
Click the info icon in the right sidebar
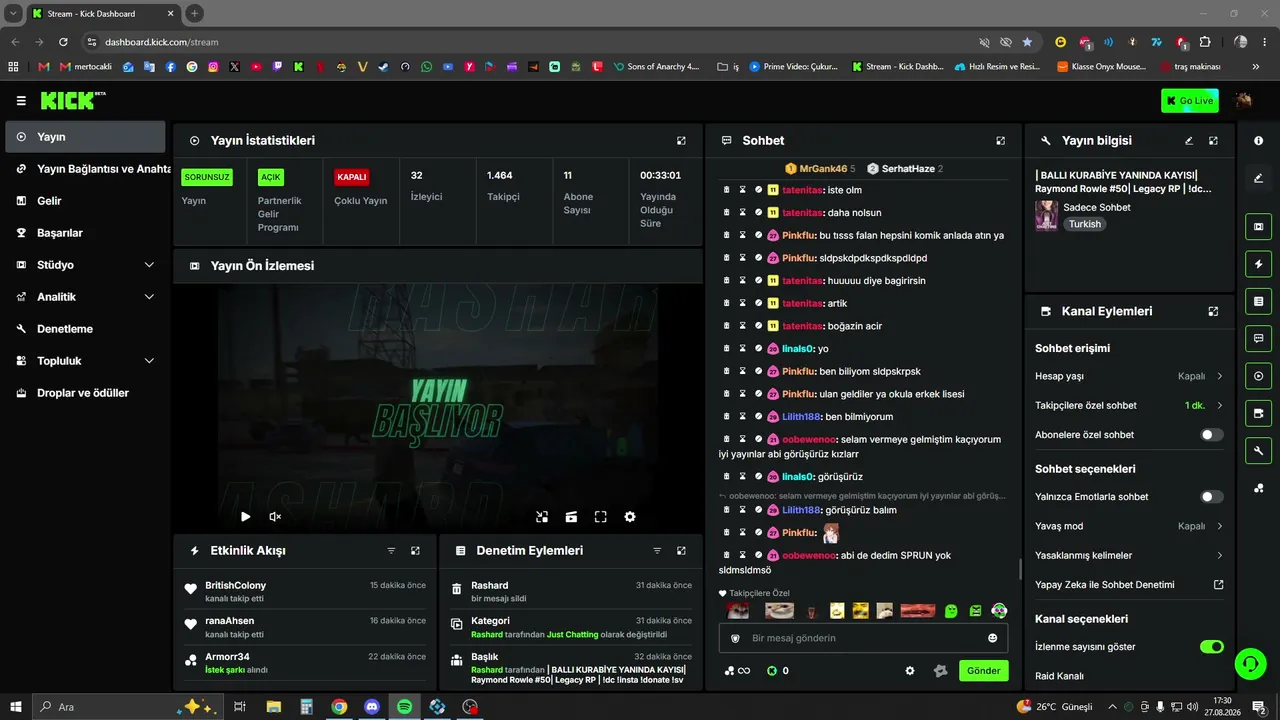tap(1258, 141)
